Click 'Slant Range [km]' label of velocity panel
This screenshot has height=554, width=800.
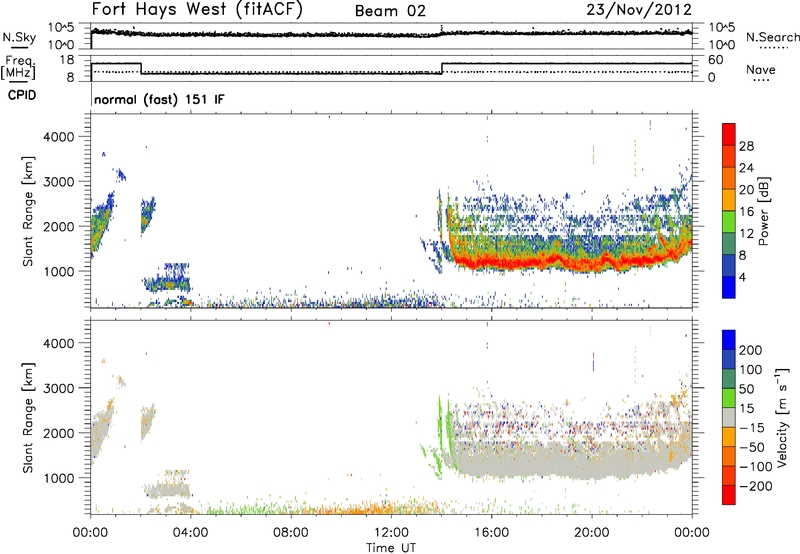[x=28, y=418]
